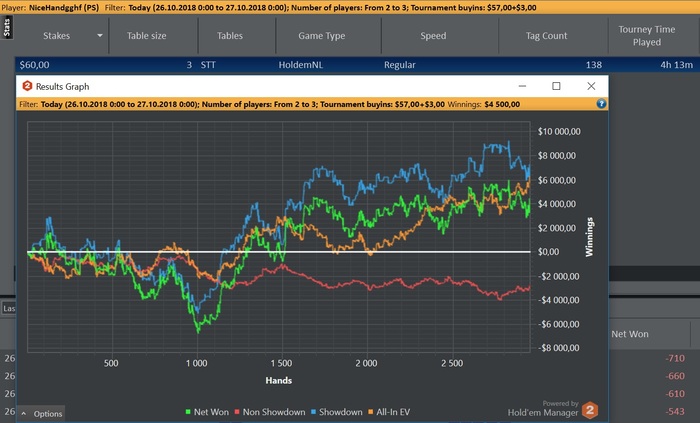Sort by the Table size column header
This screenshot has width=700, height=423.
coord(146,36)
